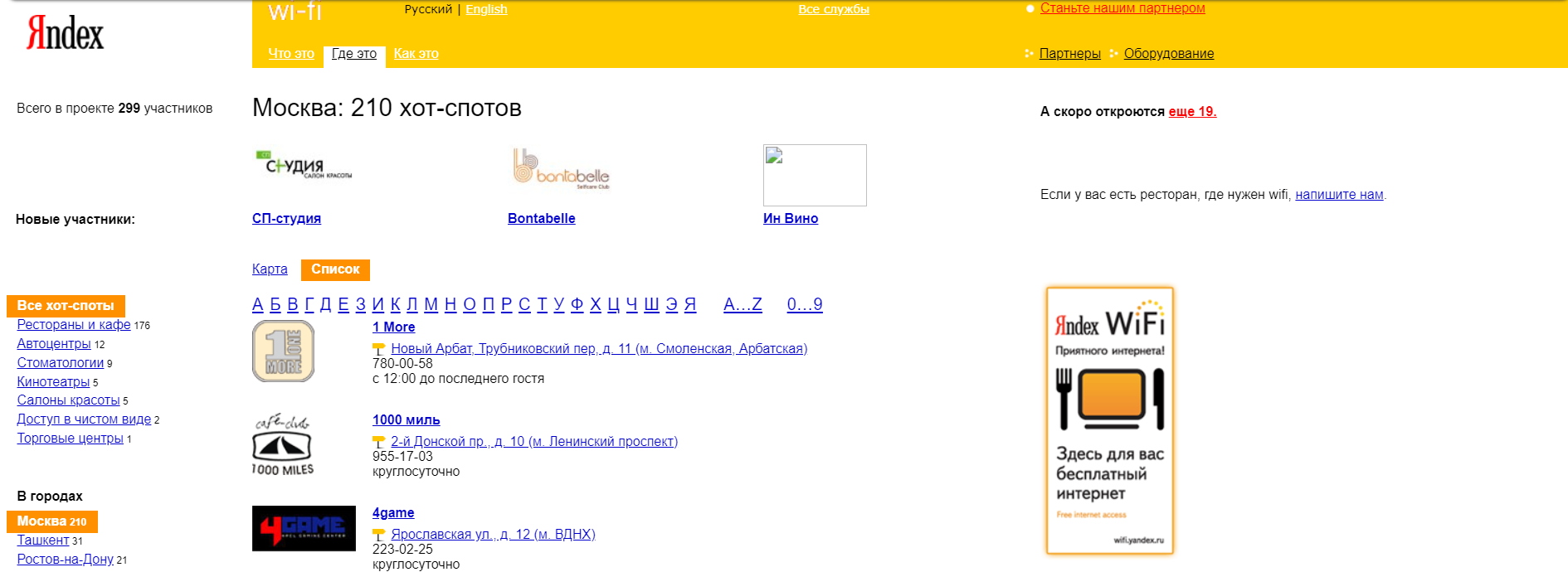Jump to letter Д in the index
1568x572 pixels.
(x=326, y=304)
